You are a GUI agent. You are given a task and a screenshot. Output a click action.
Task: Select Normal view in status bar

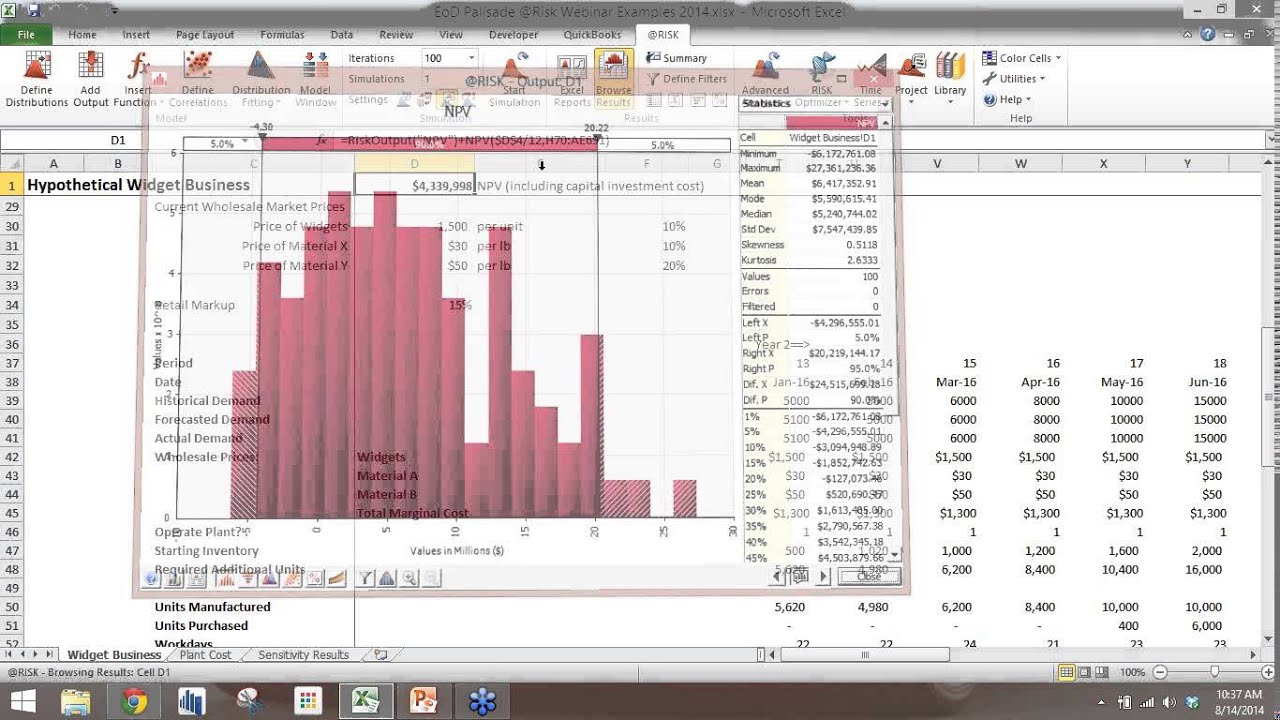tap(1067, 673)
